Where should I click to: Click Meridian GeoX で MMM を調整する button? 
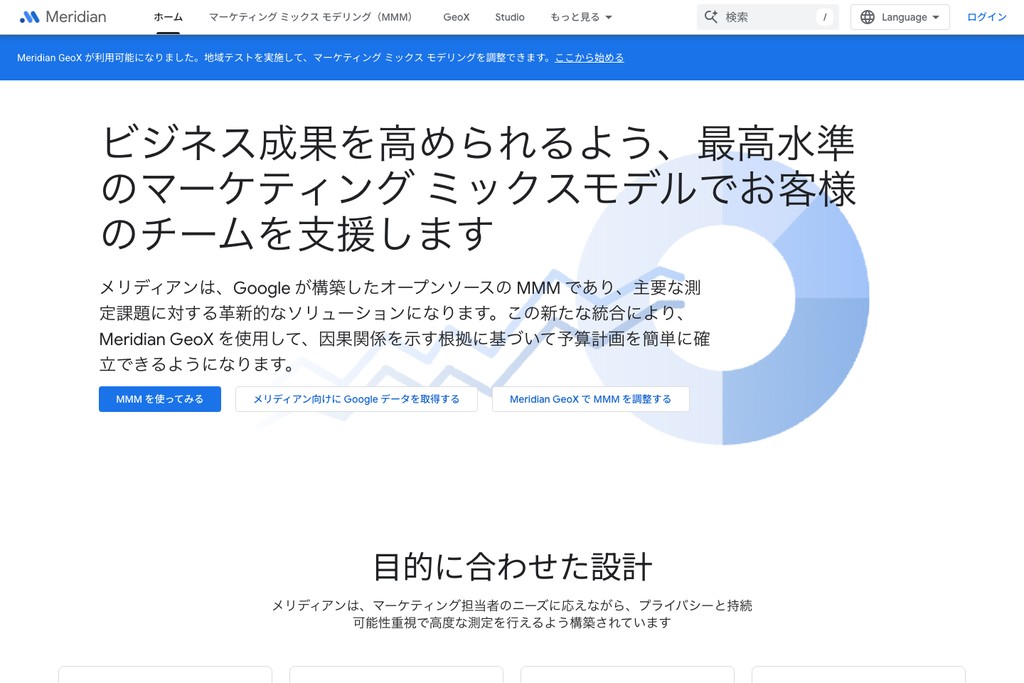[x=590, y=399]
